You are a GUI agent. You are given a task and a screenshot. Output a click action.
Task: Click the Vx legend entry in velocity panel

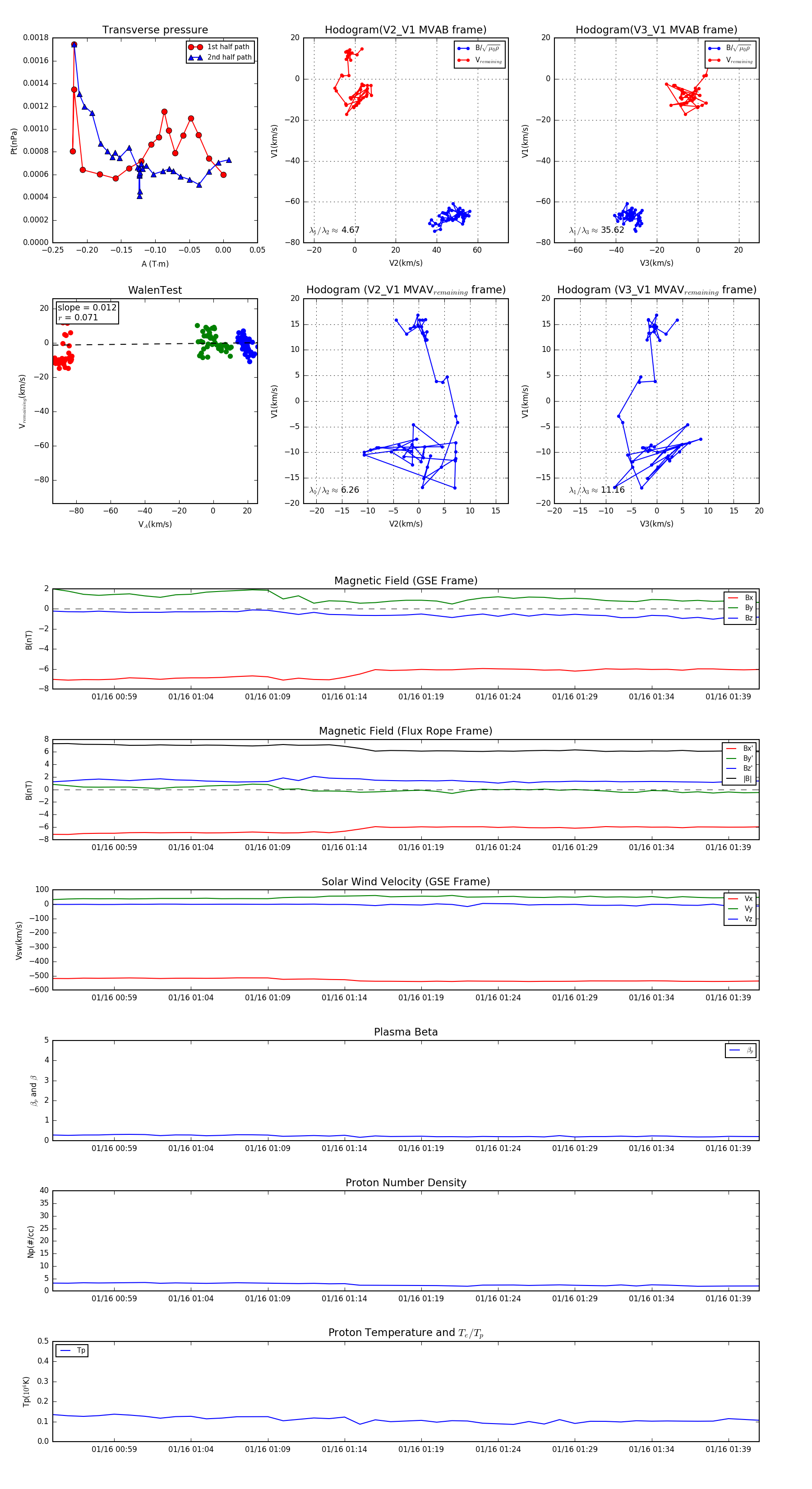pos(740,899)
